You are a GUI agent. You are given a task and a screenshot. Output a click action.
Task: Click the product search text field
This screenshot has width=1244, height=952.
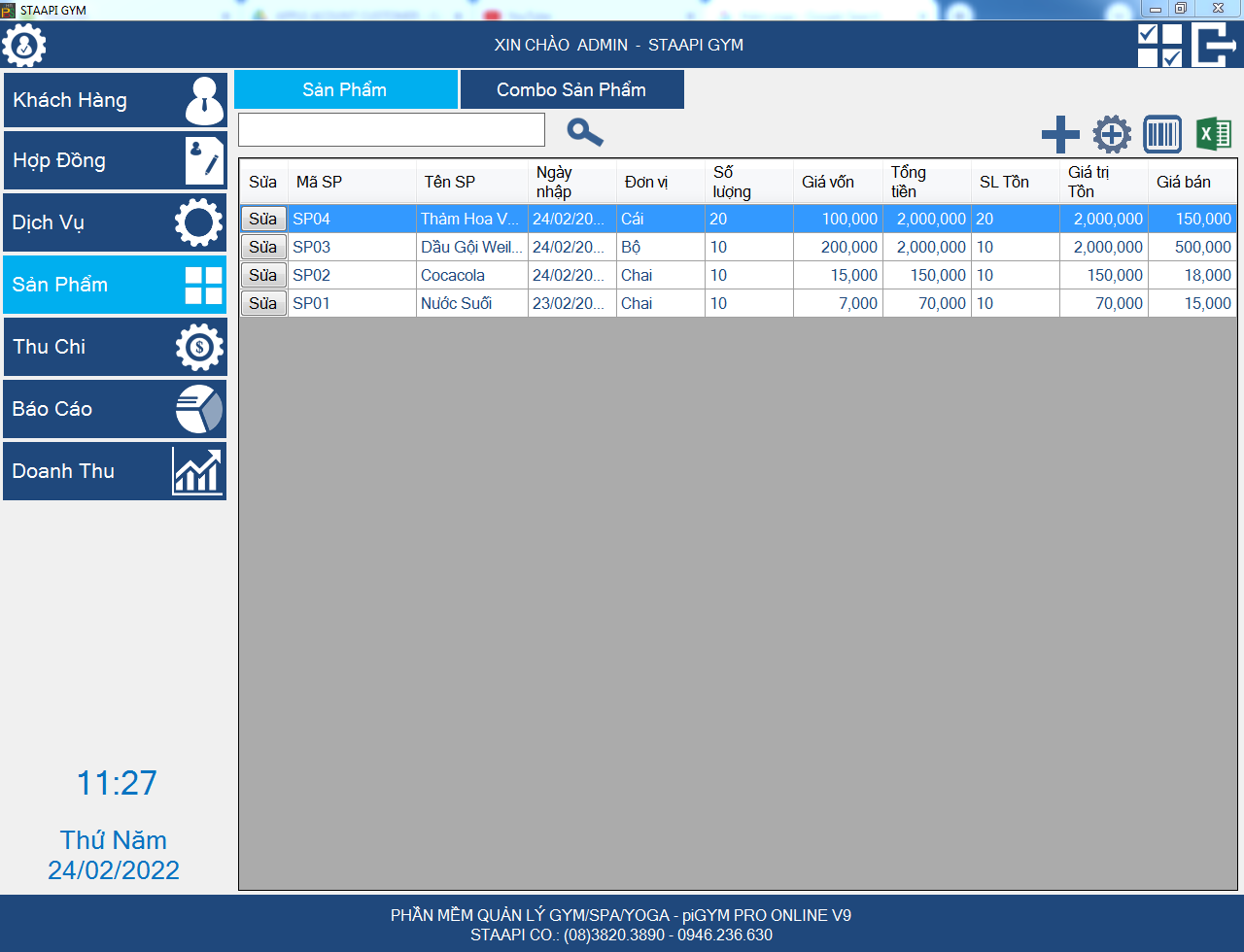point(392,129)
